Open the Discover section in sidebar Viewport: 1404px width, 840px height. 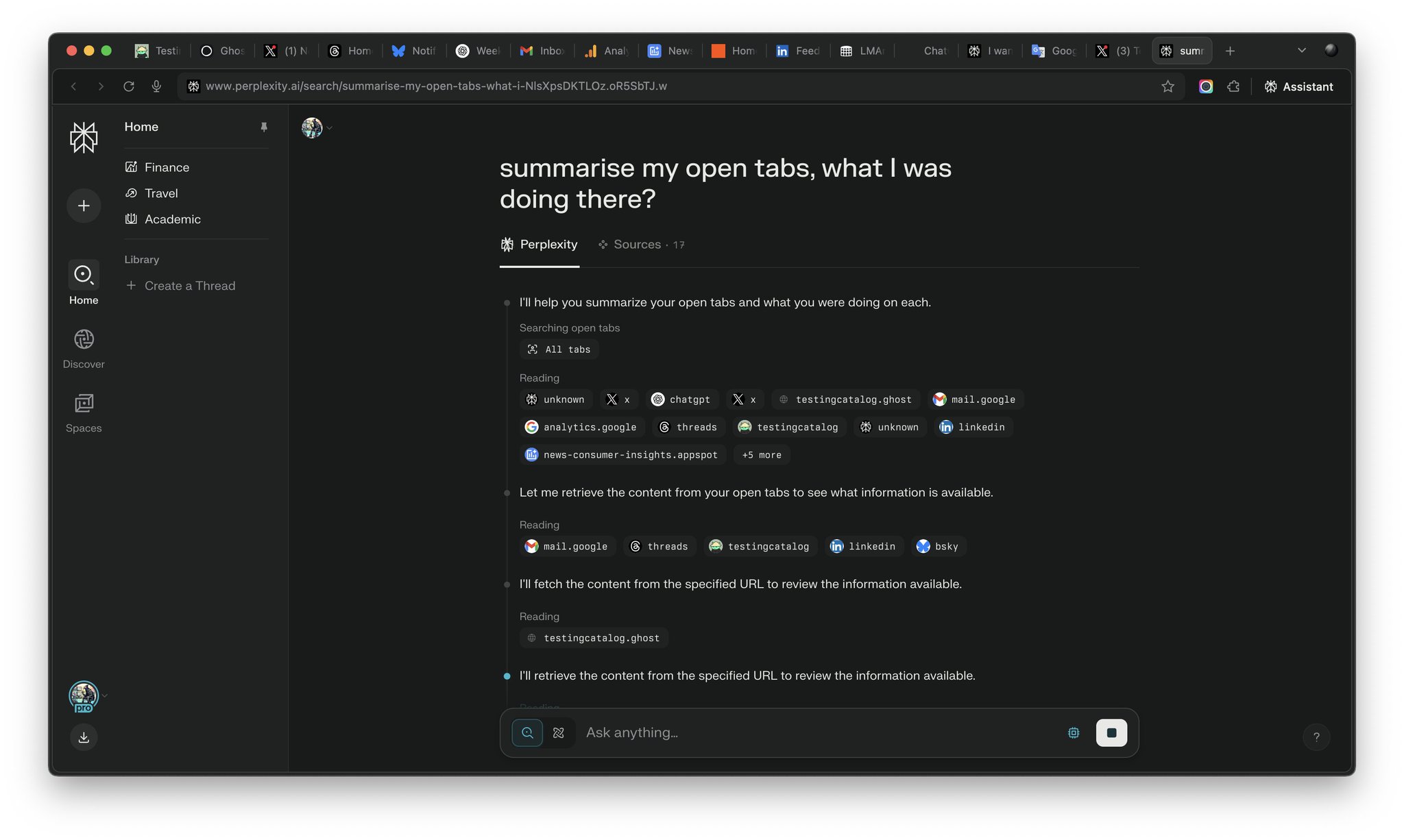84,348
